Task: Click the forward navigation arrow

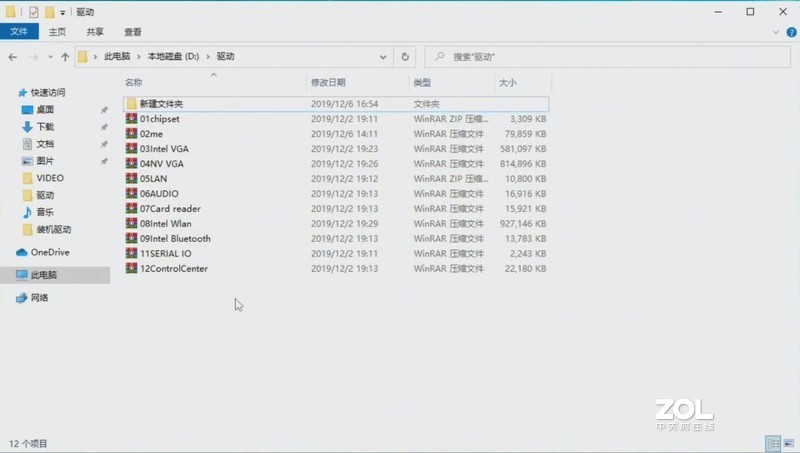Action: [x=34, y=57]
